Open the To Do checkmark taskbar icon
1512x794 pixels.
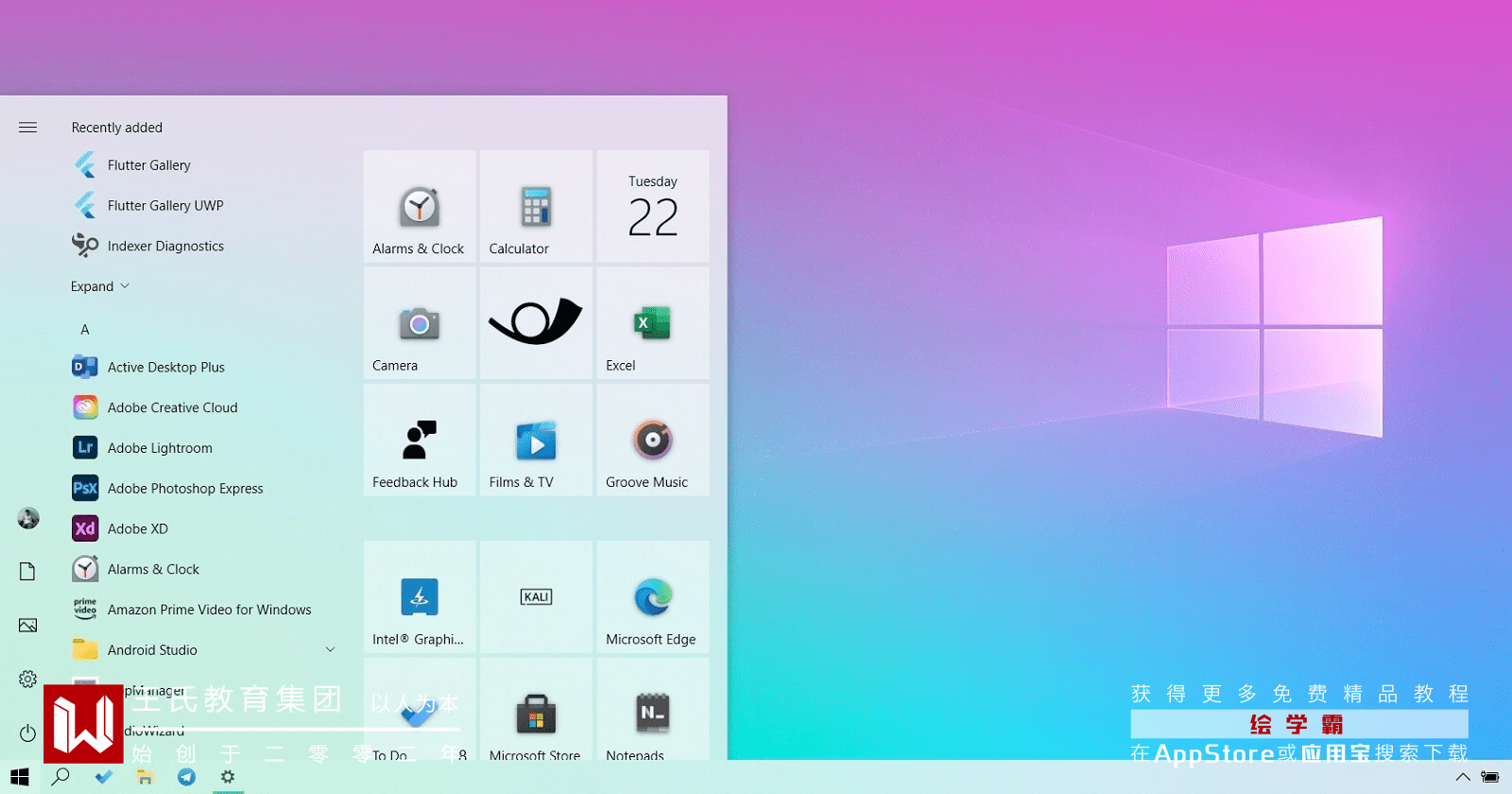click(x=104, y=777)
